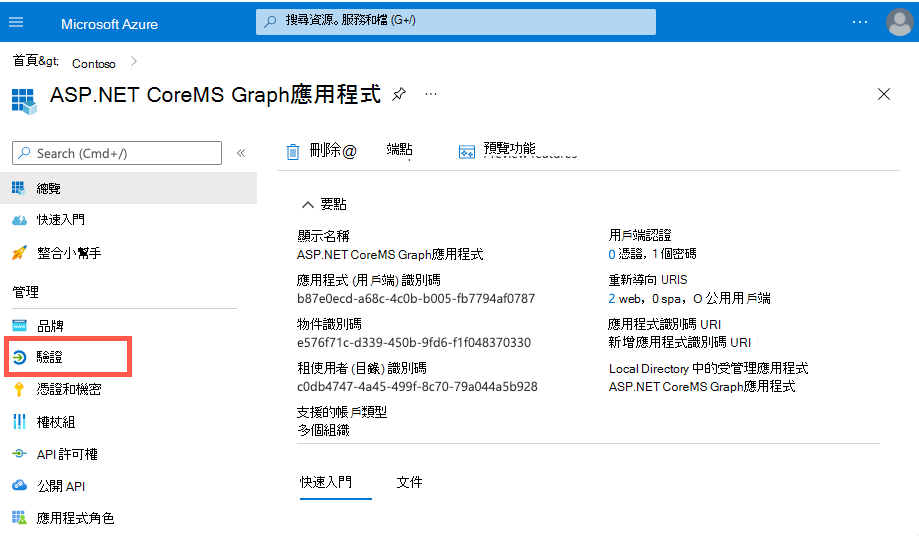919x536 pixels.
Task: Open 公開 API in the sidebar
Action: pyautogui.click(x=61, y=486)
